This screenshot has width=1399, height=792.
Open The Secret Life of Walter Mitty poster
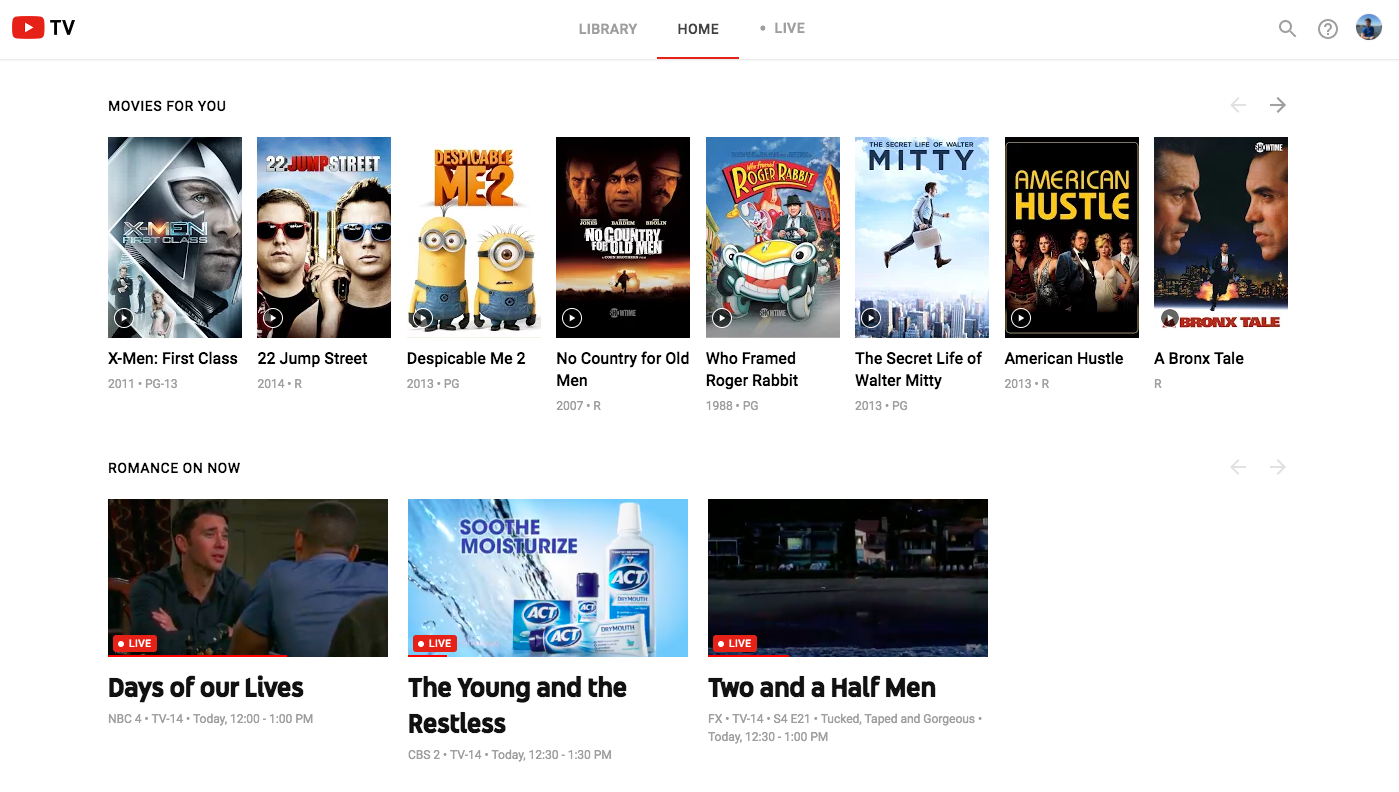922,237
